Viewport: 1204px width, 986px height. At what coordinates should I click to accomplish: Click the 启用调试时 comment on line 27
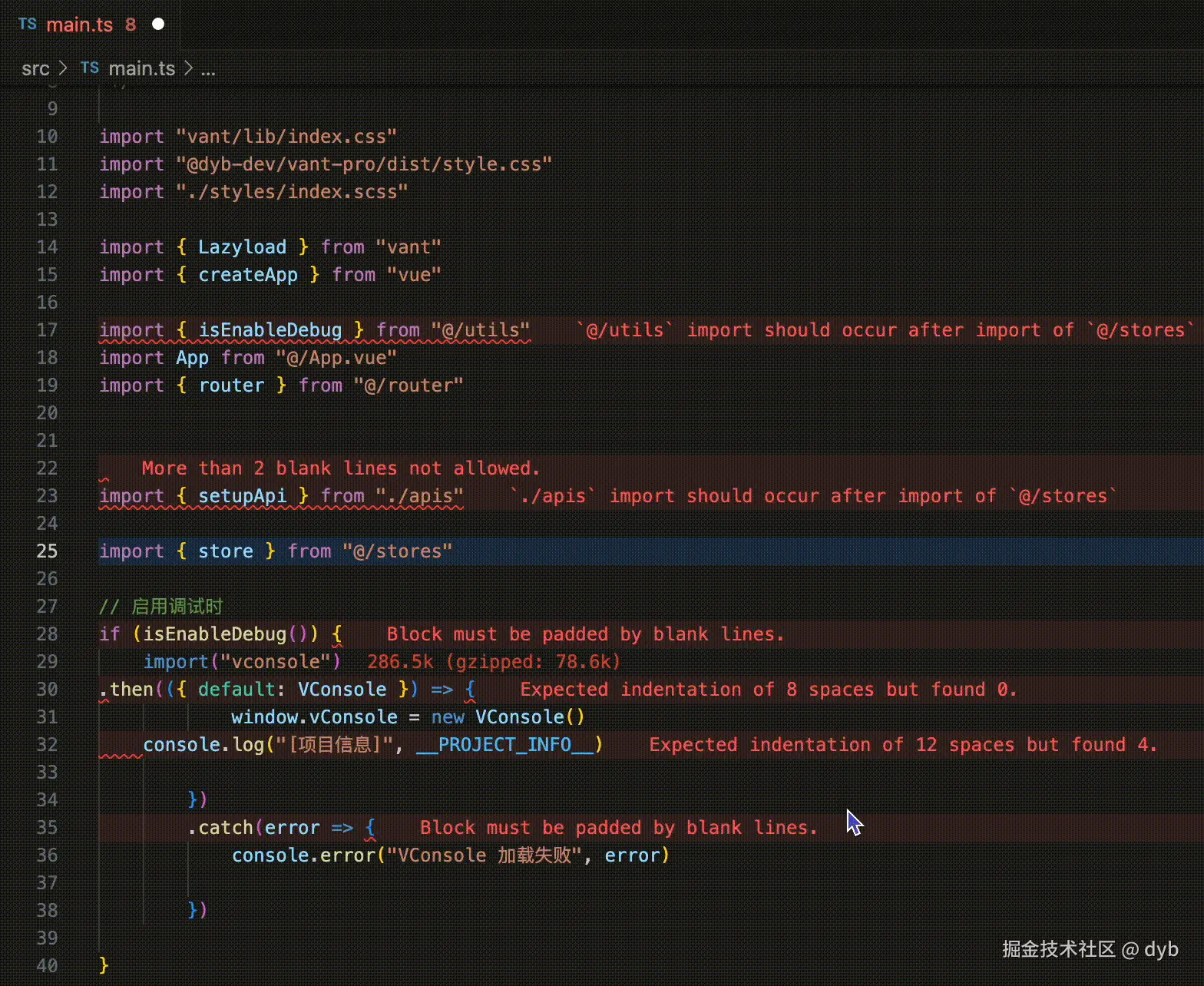click(160, 607)
